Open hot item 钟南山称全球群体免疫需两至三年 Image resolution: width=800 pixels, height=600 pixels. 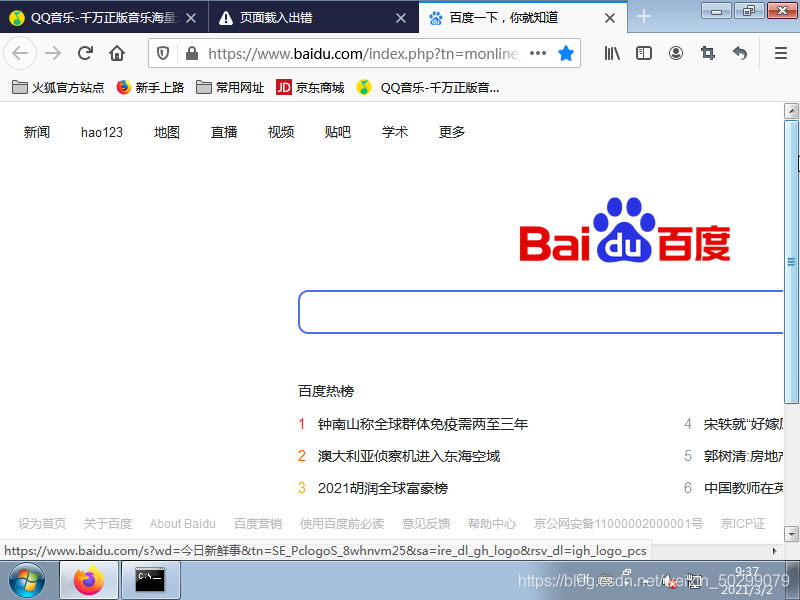tap(423, 424)
